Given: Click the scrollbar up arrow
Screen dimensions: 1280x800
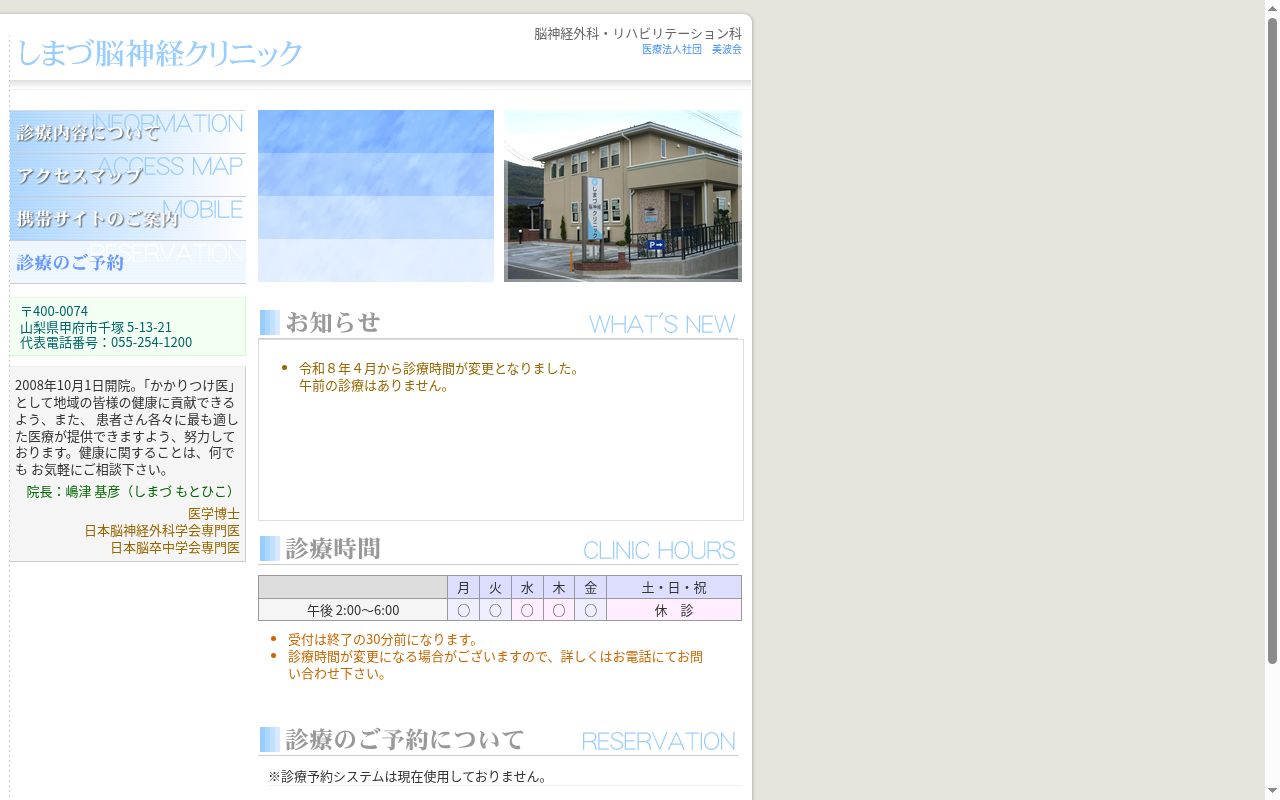Looking at the screenshot, I should coord(1272,8).
